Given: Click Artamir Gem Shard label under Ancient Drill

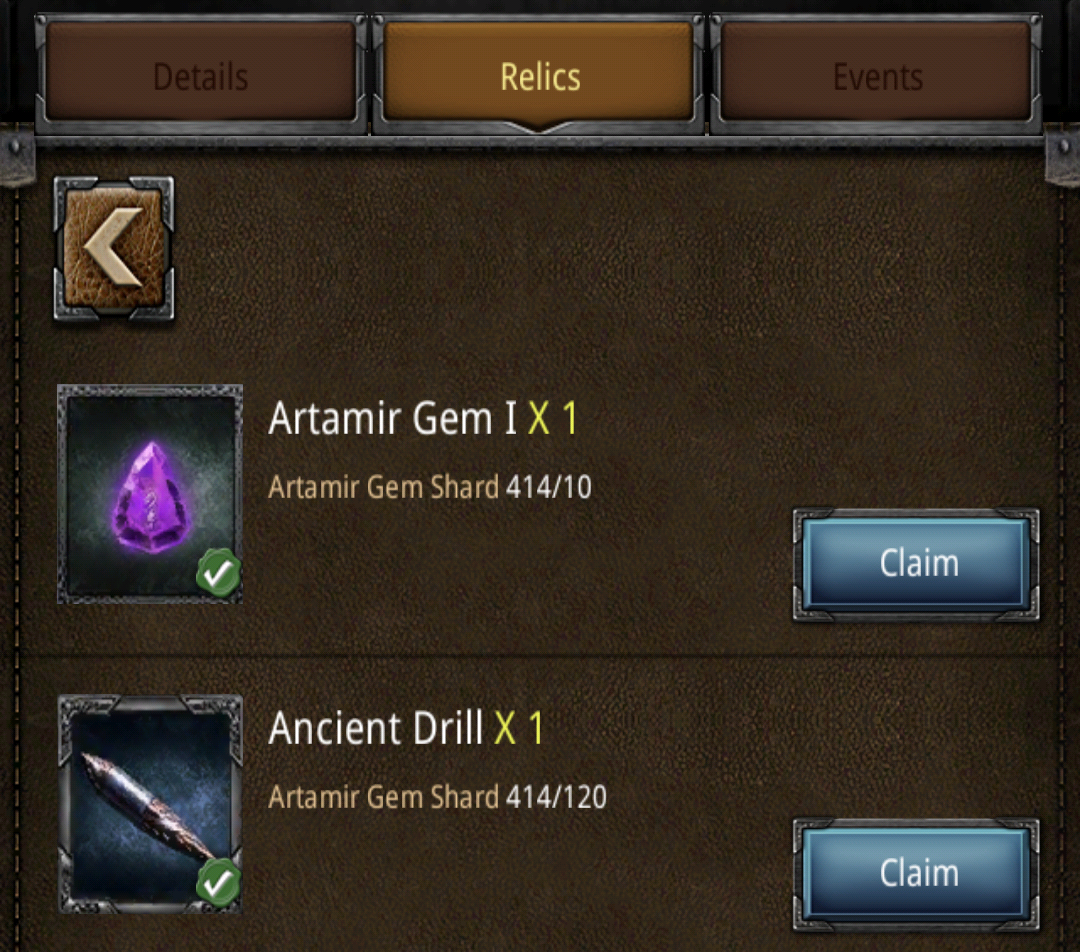Looking at the screenshot, I should coord(384,797).
